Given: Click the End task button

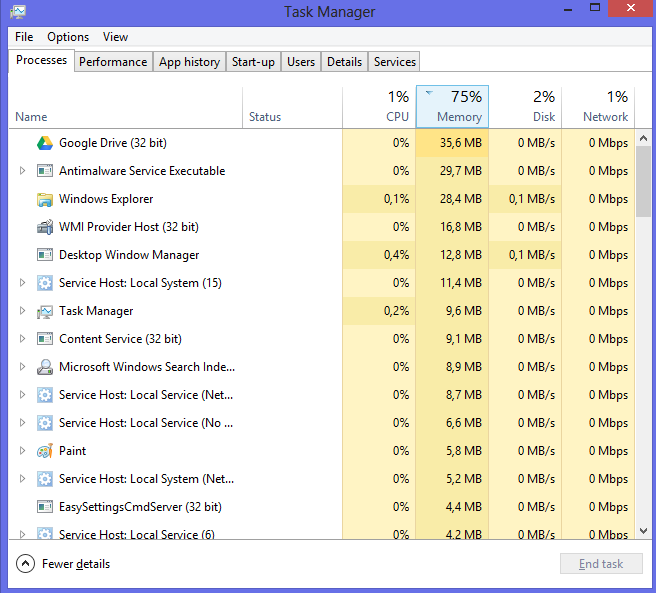Looking at the screenshot, I should click(601, 564).
